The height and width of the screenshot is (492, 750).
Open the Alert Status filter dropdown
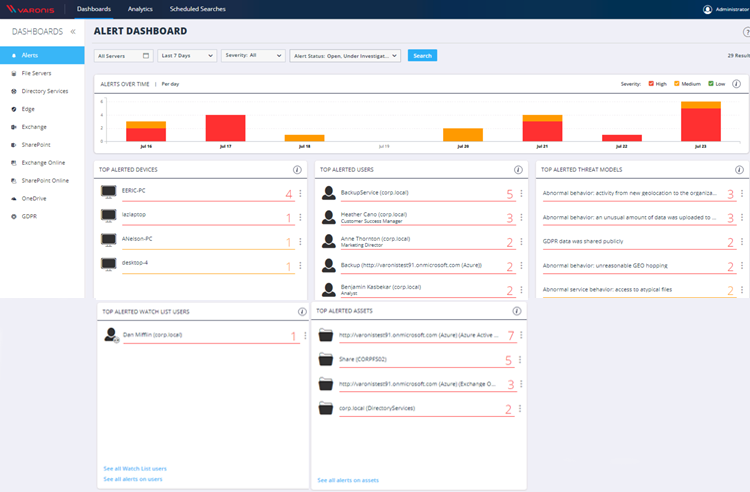[x=345, y=56]
